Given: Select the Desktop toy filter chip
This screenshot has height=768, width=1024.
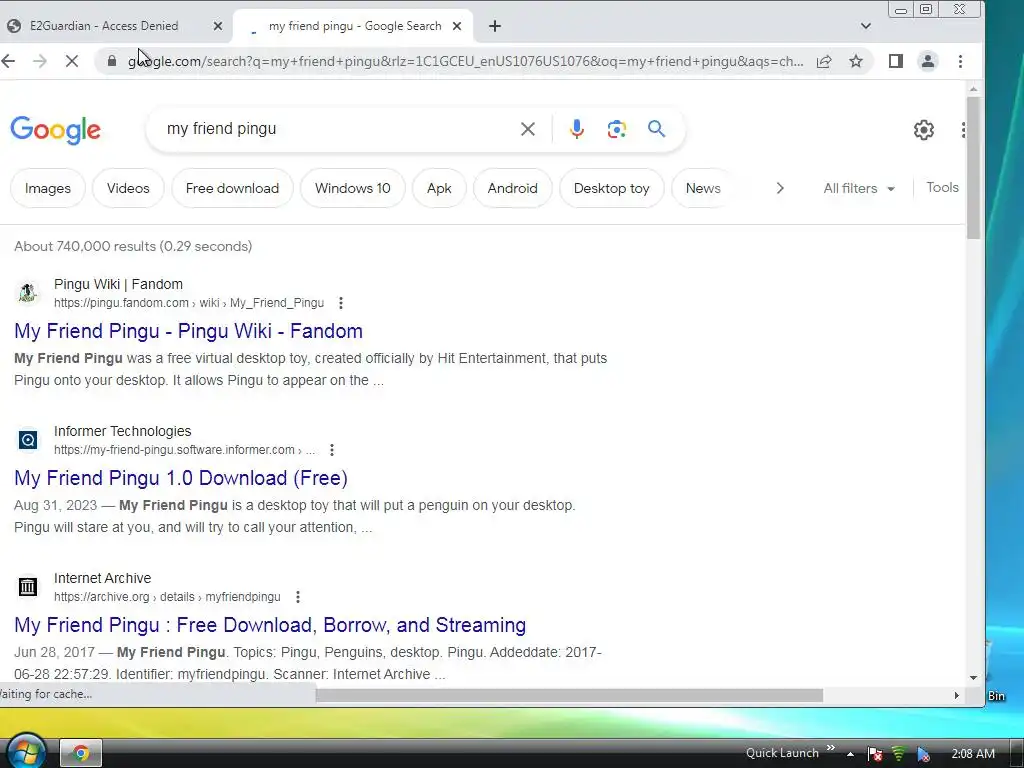Looking at the screenshot, I should pyautogui.click(x=611, y=188).
